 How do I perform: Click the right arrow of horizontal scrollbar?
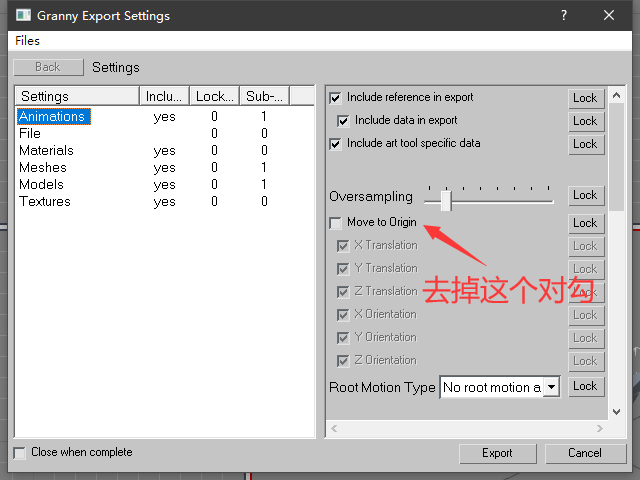[599, 428]
